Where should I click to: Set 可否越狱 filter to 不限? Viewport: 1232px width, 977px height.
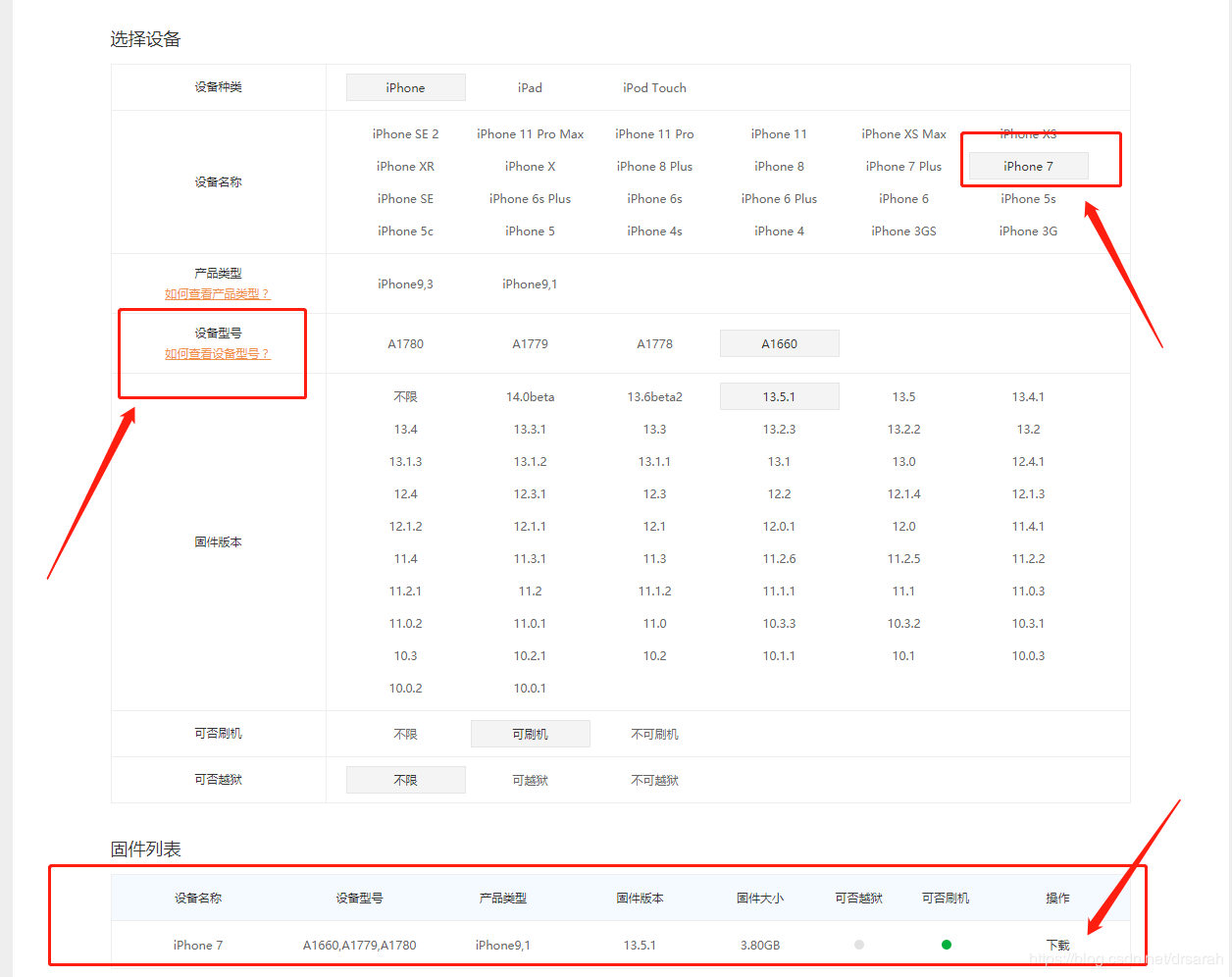(405, 781)
